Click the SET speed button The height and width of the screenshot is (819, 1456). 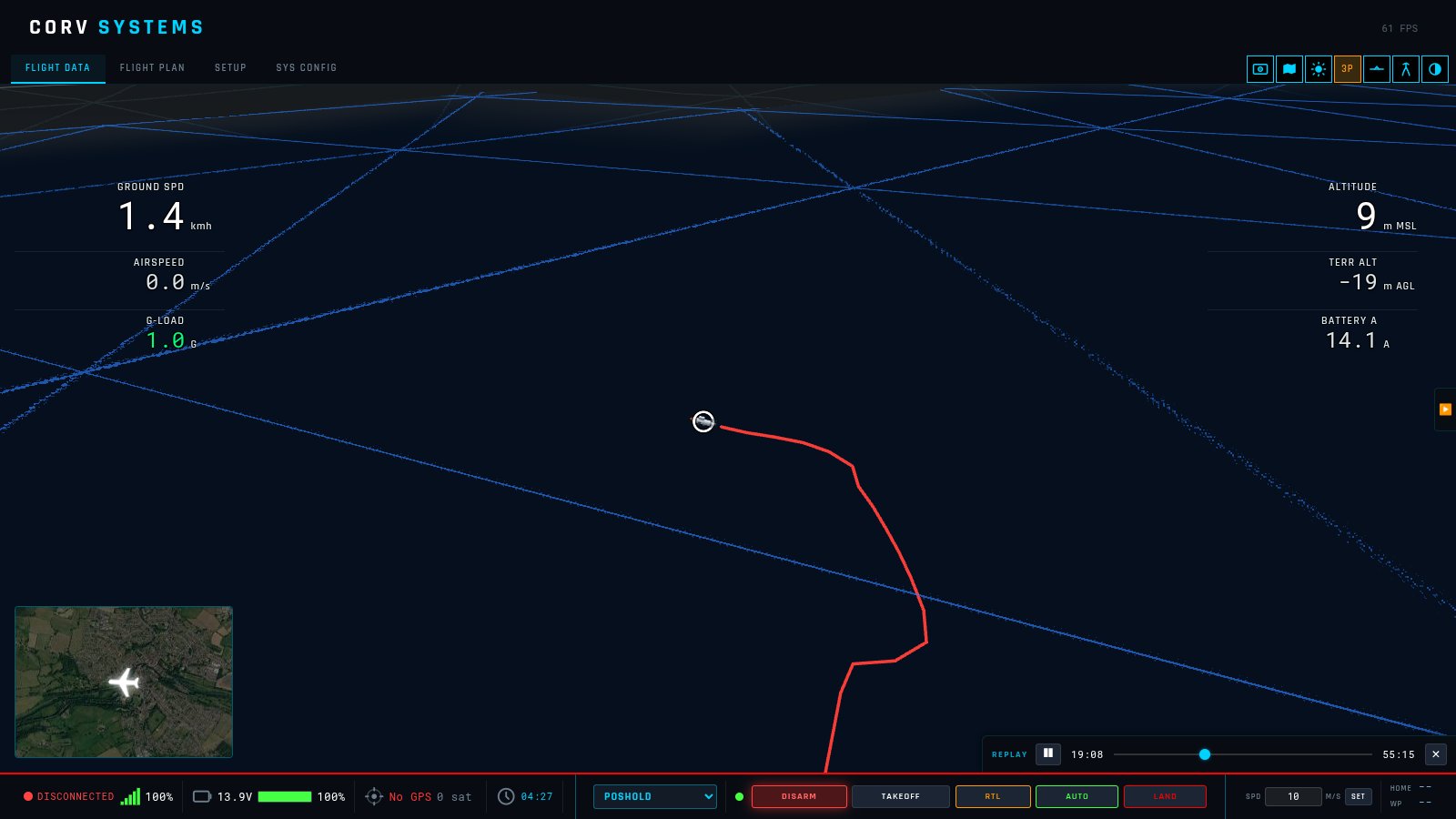1358,796
